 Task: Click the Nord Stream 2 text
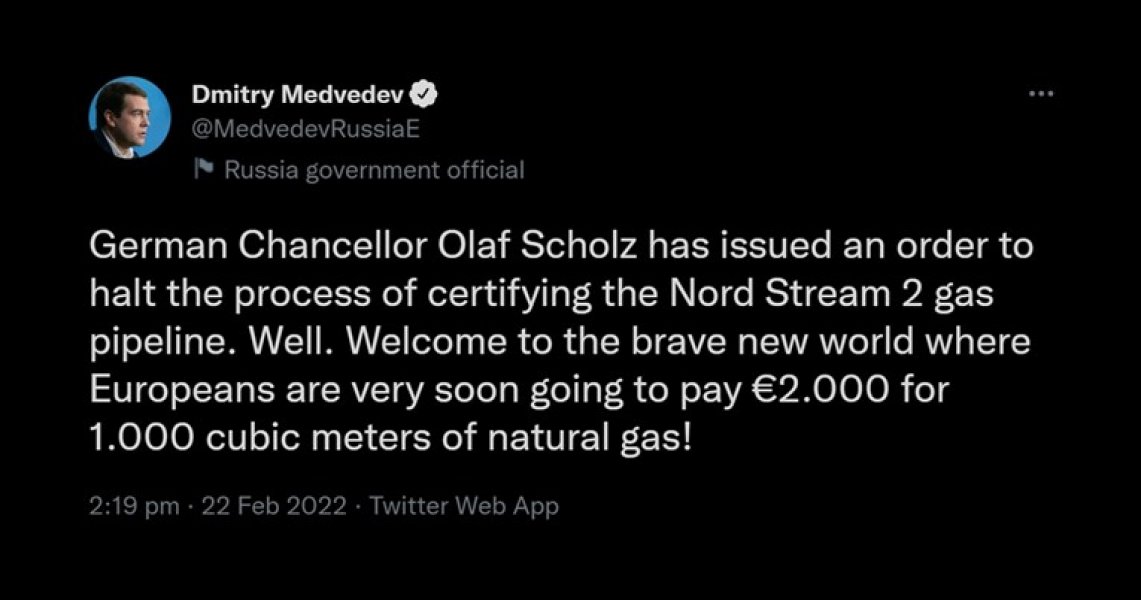(796, 295)
